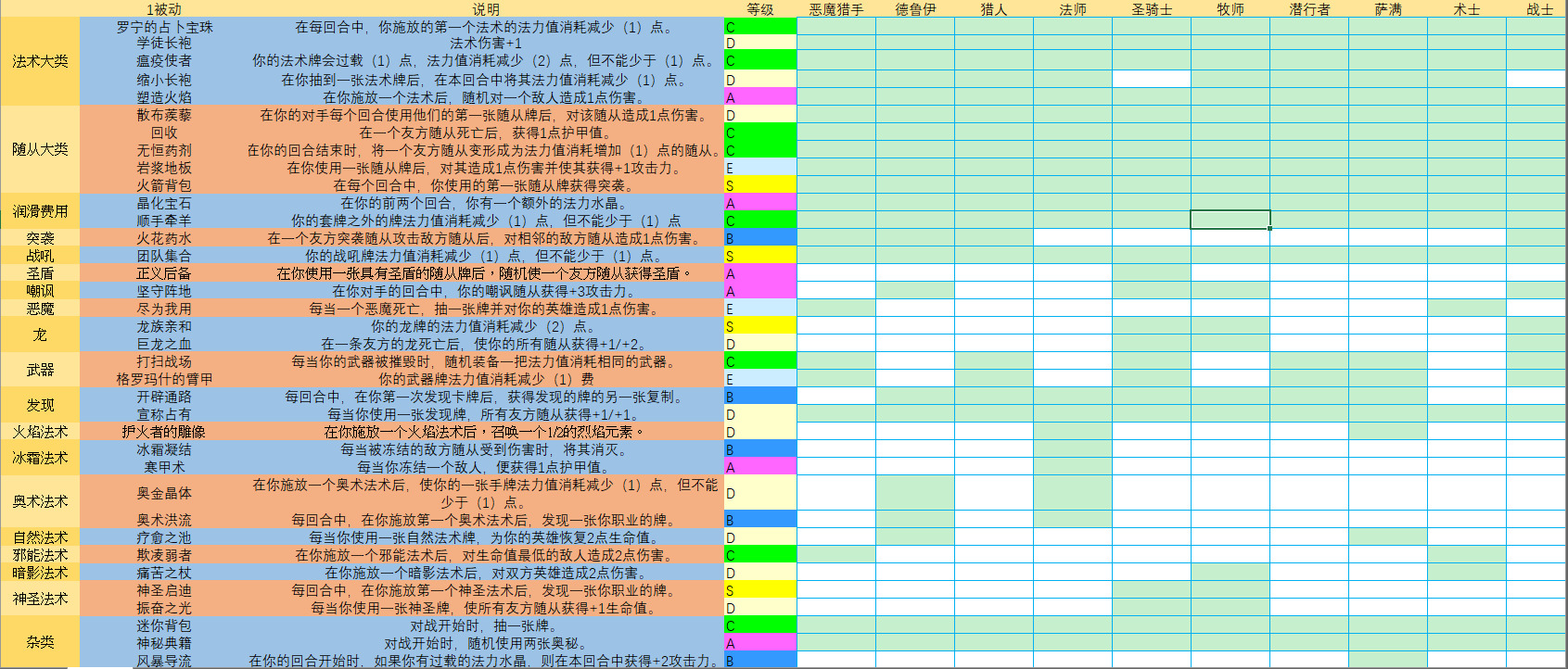Image resolution: width=1568 pixels, height=669 pixels.
Task: Click the 突袭 category cell
Action: pos(41,238)
